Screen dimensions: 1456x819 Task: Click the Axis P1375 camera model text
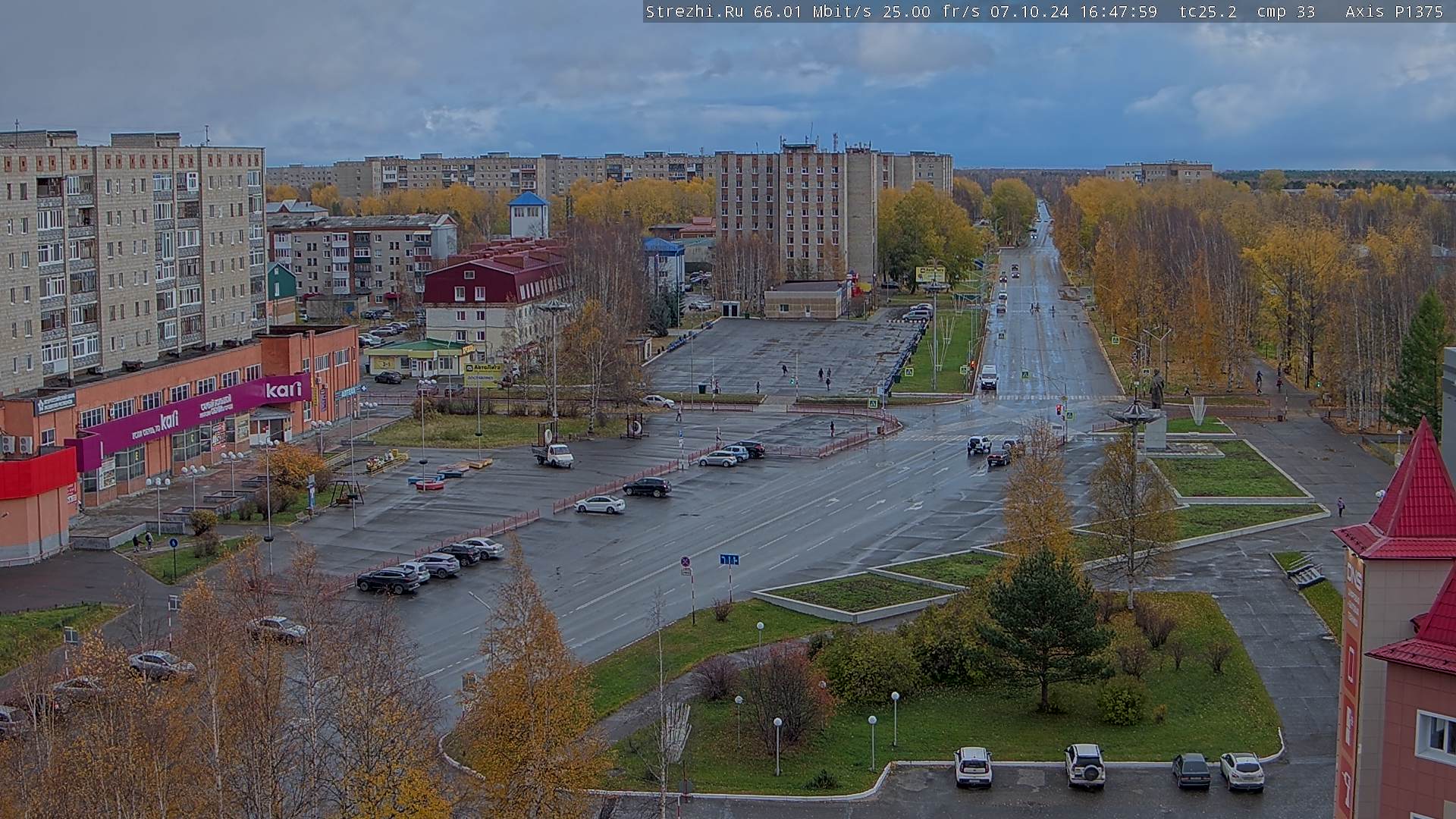click(1394, 11)
